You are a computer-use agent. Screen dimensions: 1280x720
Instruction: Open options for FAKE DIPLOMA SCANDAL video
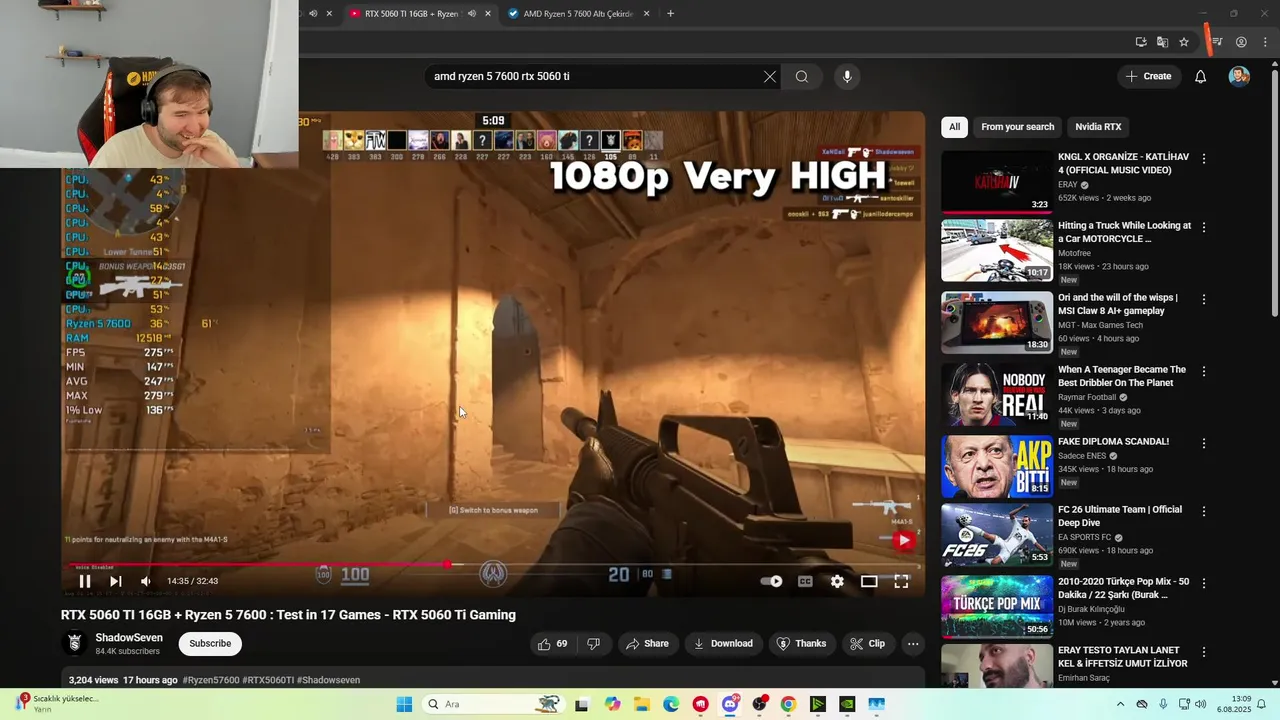click(1204, 443)
